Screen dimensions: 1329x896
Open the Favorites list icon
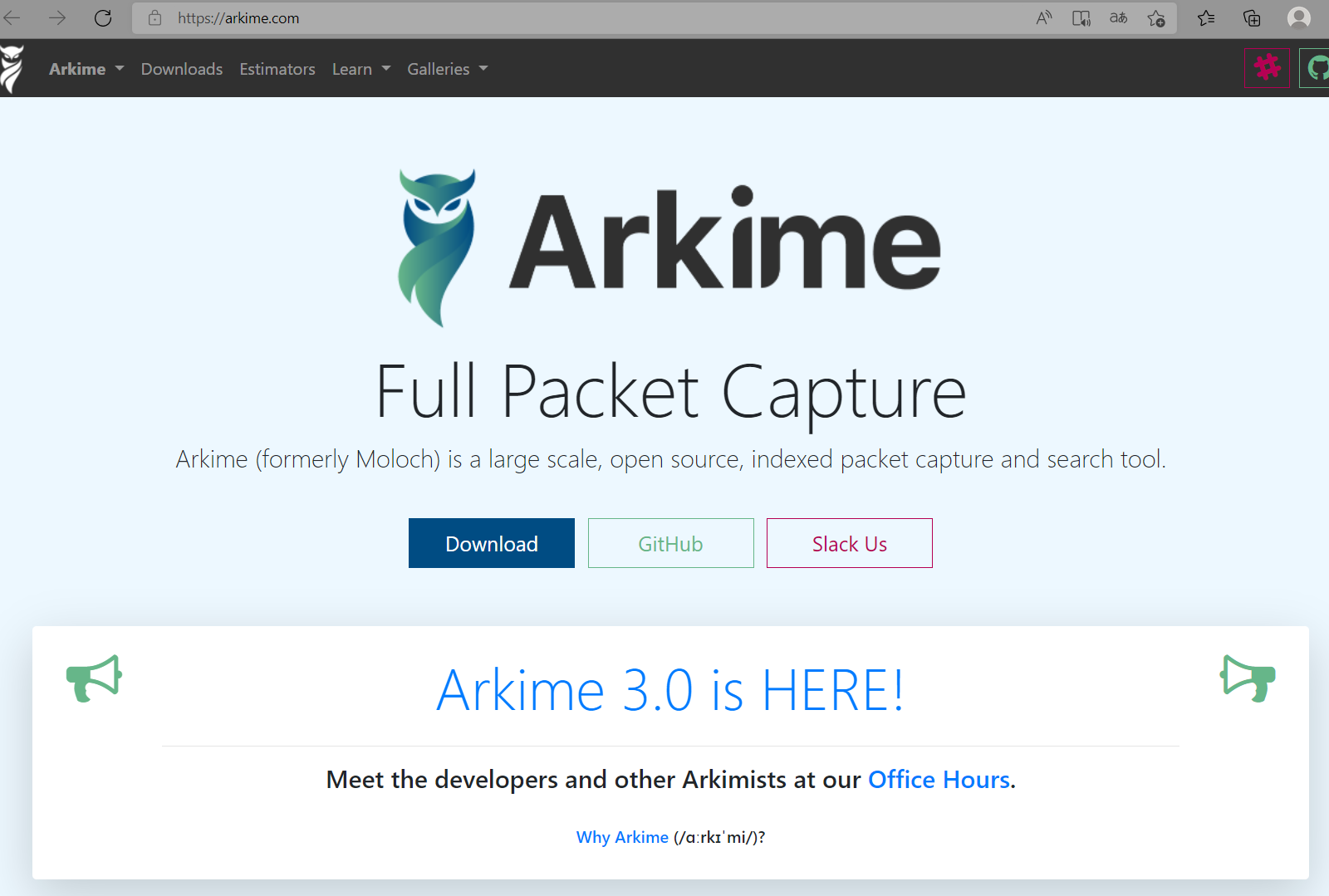click(1207, 17)
